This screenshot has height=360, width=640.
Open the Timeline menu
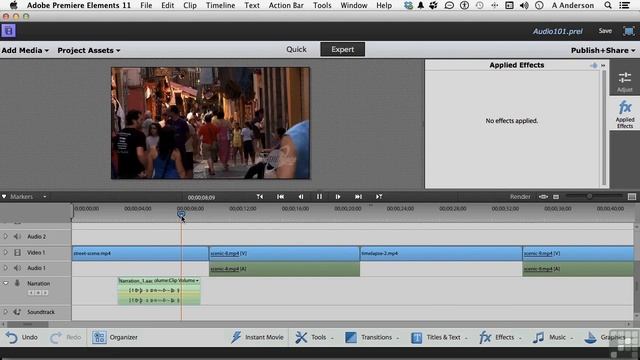click(220, 5)
